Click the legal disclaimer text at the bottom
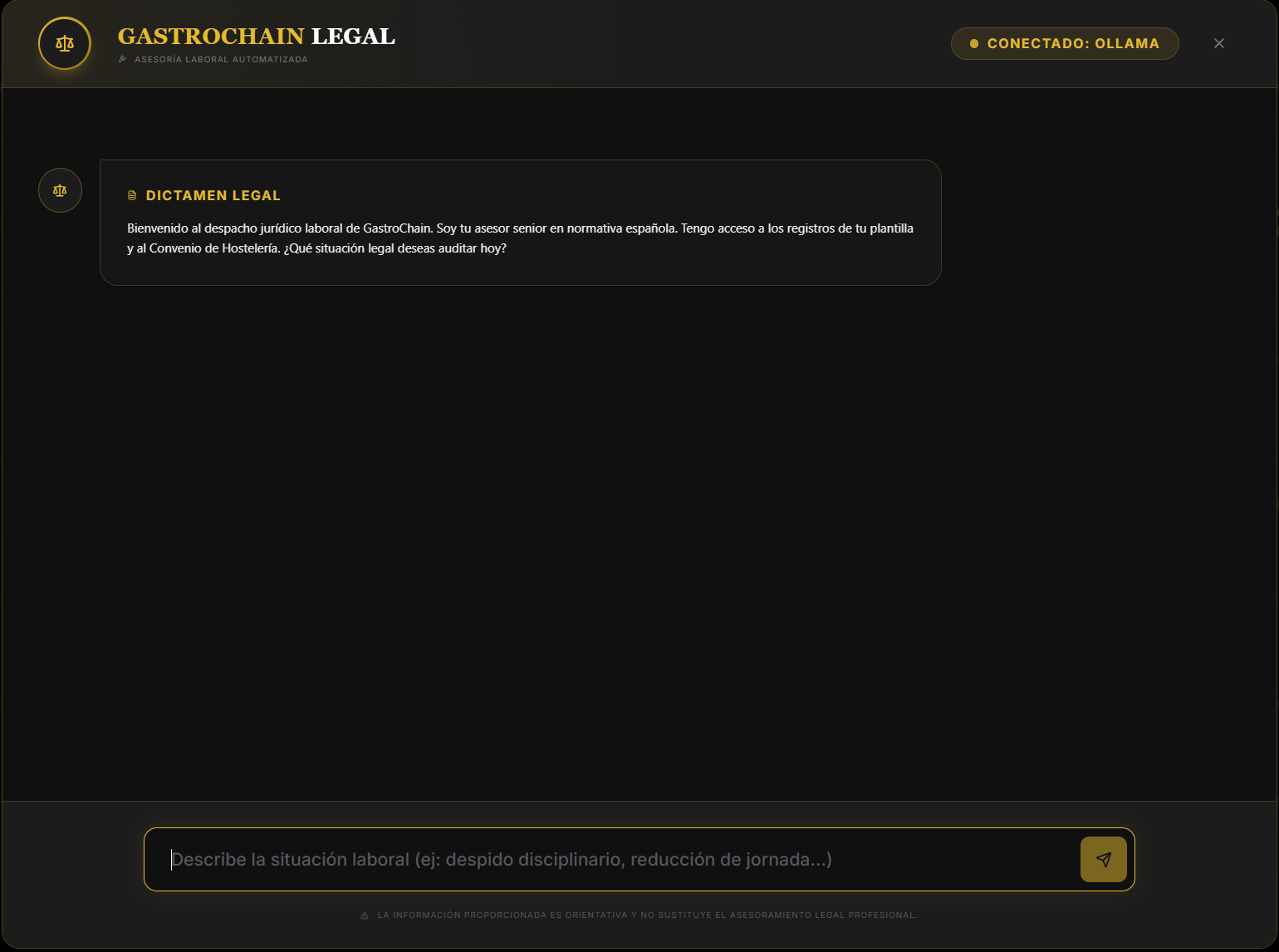1279x952 pixels. pos(648,915)
